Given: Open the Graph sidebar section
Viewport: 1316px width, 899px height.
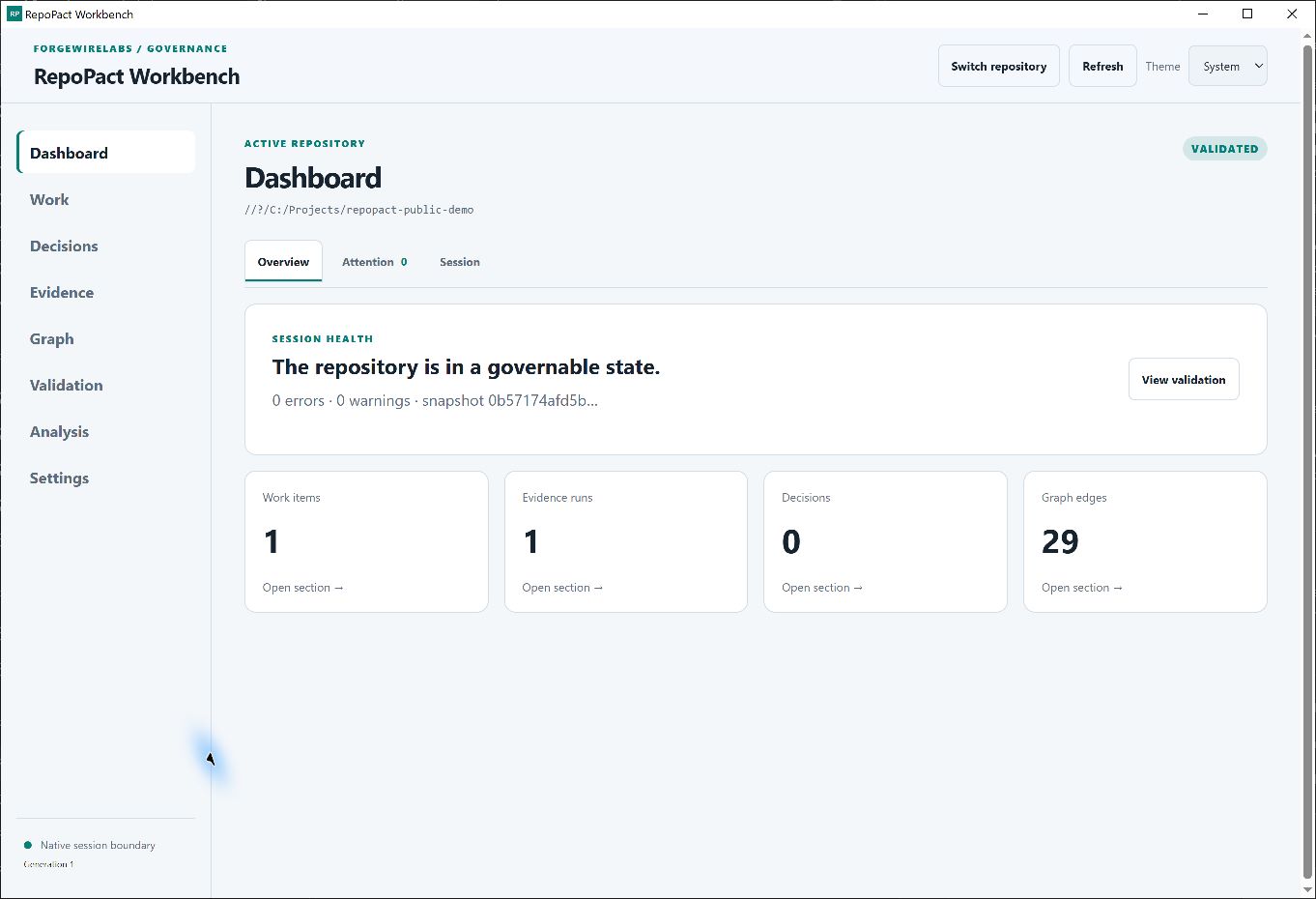Looking at the screenshot, I should 106,338.
